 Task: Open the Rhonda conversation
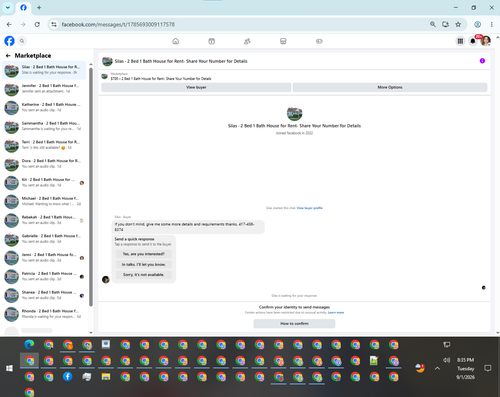pyautogui.click(x=44, y=314)
